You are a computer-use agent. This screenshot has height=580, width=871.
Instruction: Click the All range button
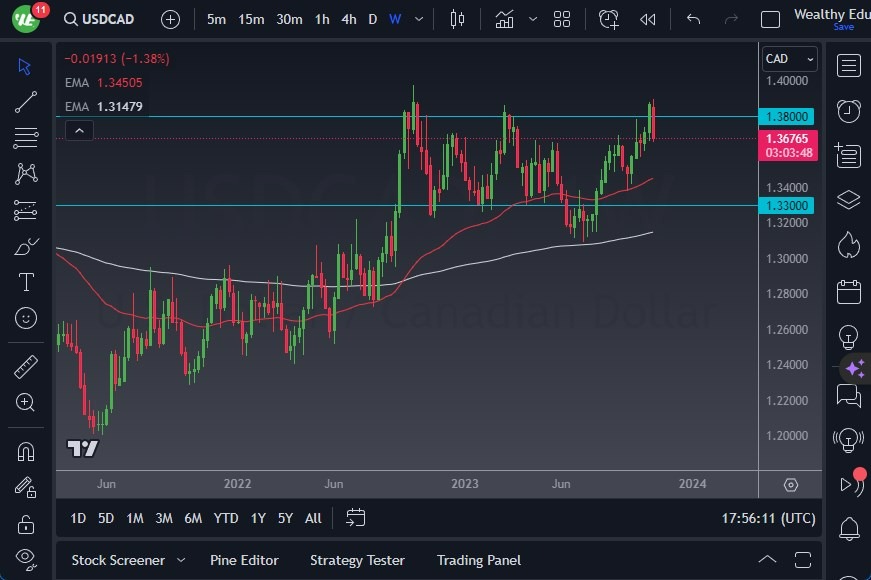coord(313,518)
